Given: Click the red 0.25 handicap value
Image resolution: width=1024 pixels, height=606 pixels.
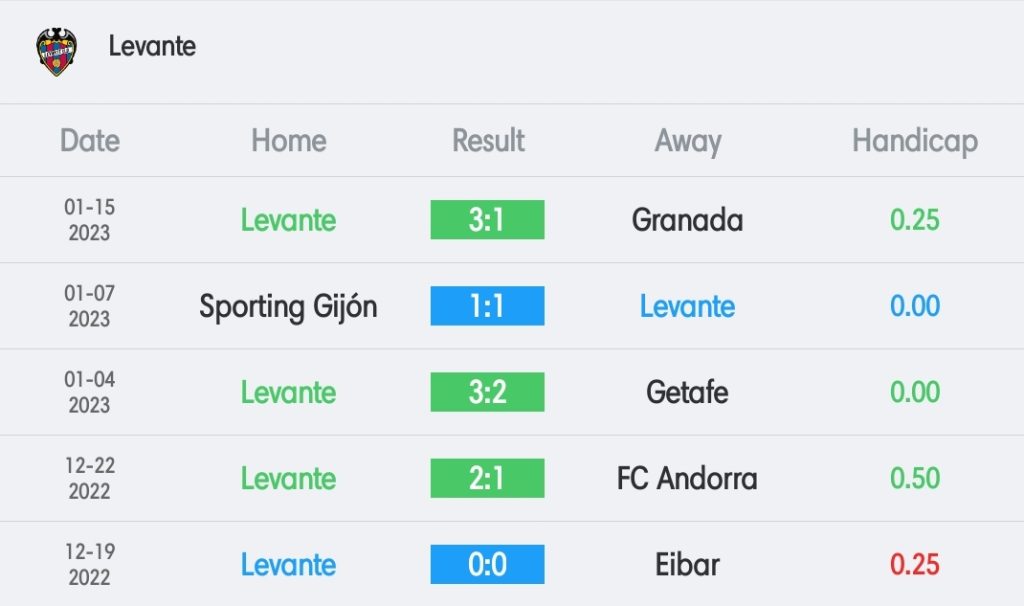Looking at the screenshot, I should coord(914,565).
